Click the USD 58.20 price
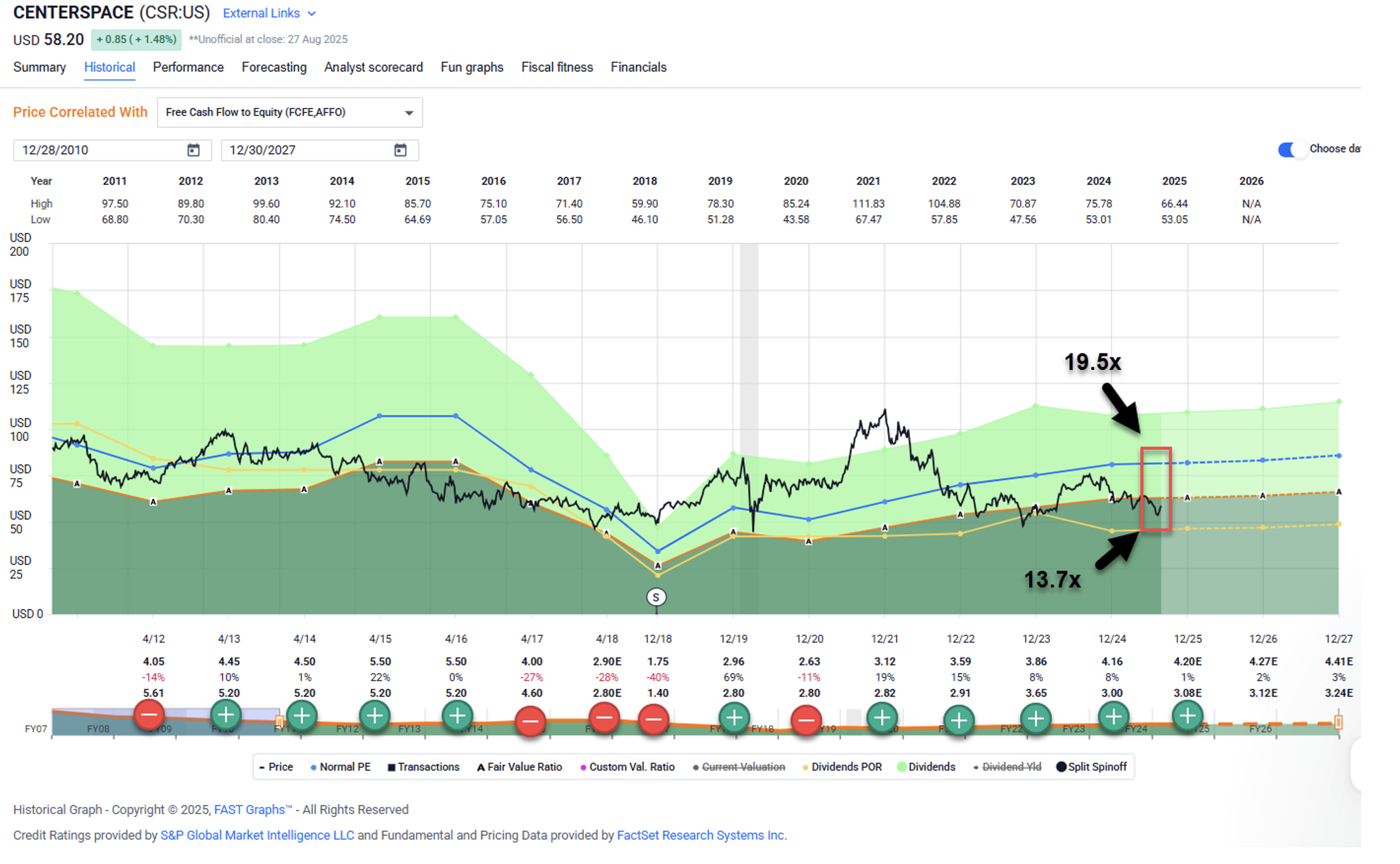Image resolution: width=1400 pixels, height=864 pixels. pos(49,39)
